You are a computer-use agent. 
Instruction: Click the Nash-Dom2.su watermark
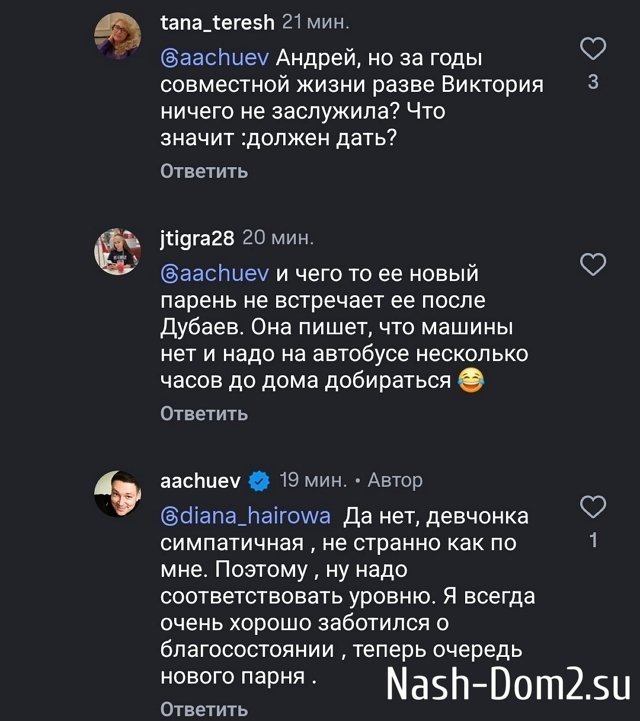pyautogui.click(x=507, y=687)
